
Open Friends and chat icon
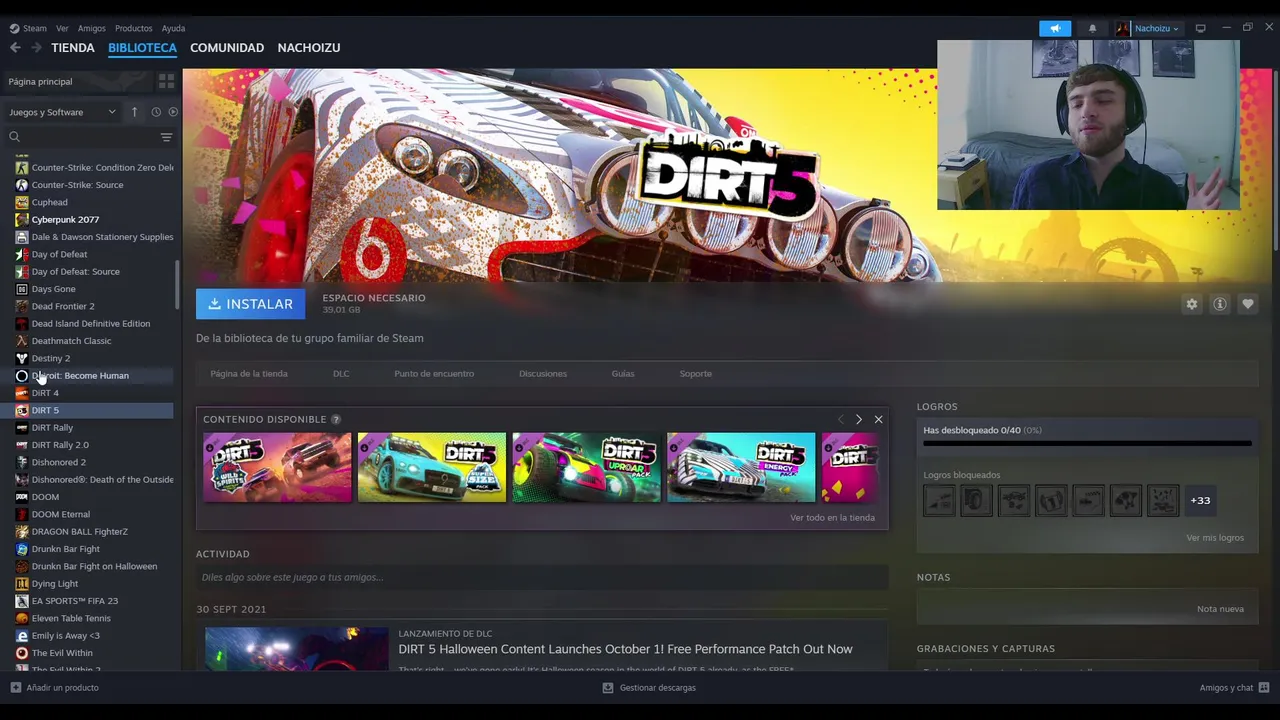1264,687
